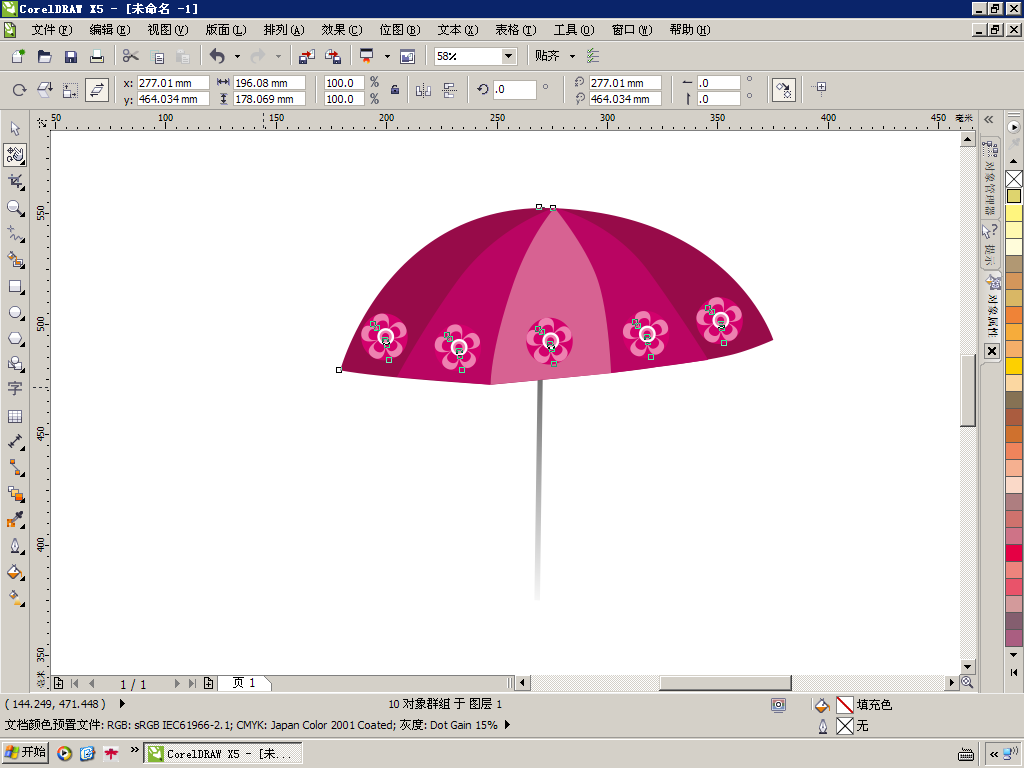The width and height of the screenshot is (1024, 768).
Task: Apply the no-fill X swatch
Action: coord(1014,179)
